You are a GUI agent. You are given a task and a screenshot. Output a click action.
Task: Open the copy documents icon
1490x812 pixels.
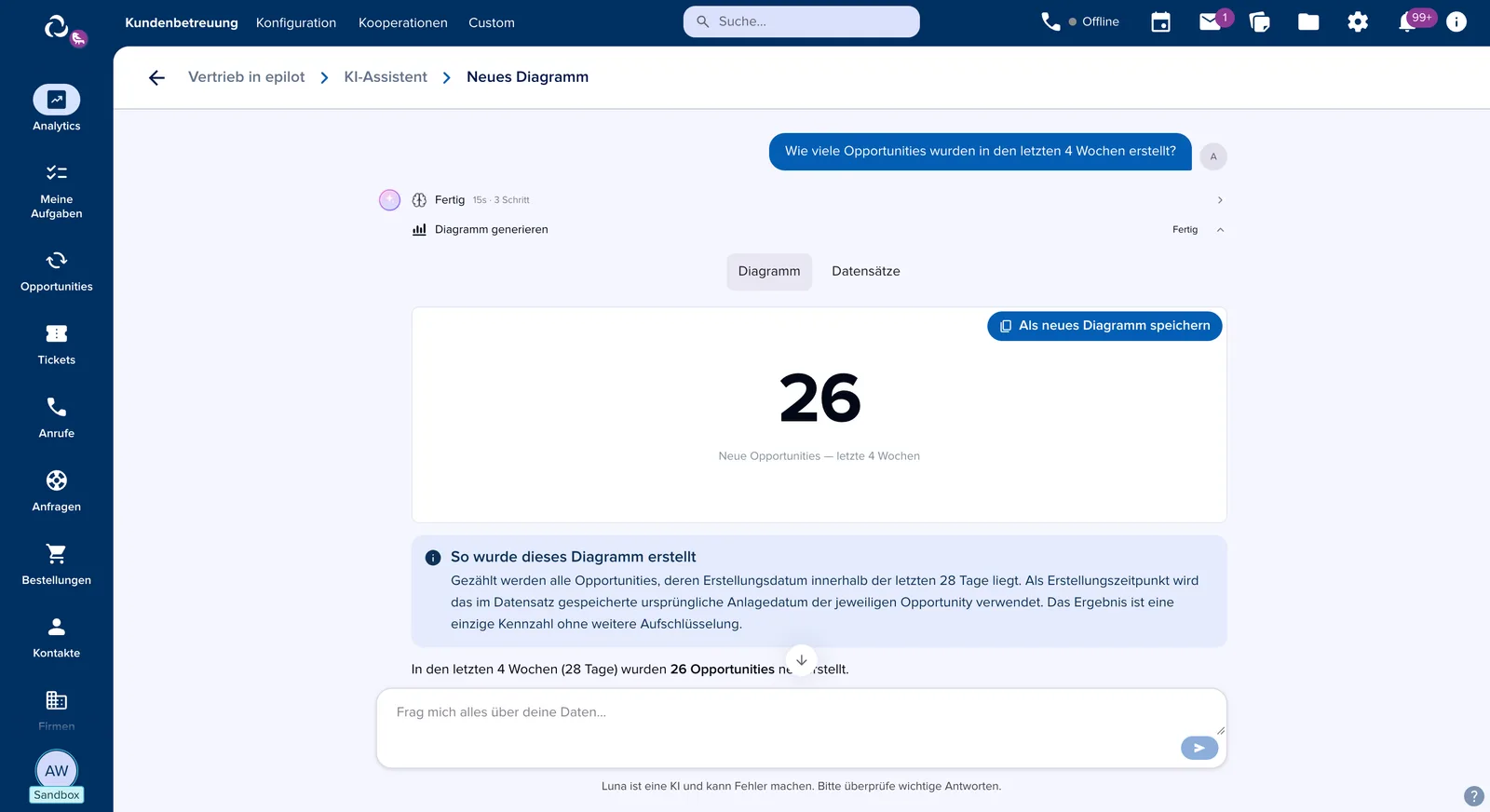click(x=1259, y=21)
